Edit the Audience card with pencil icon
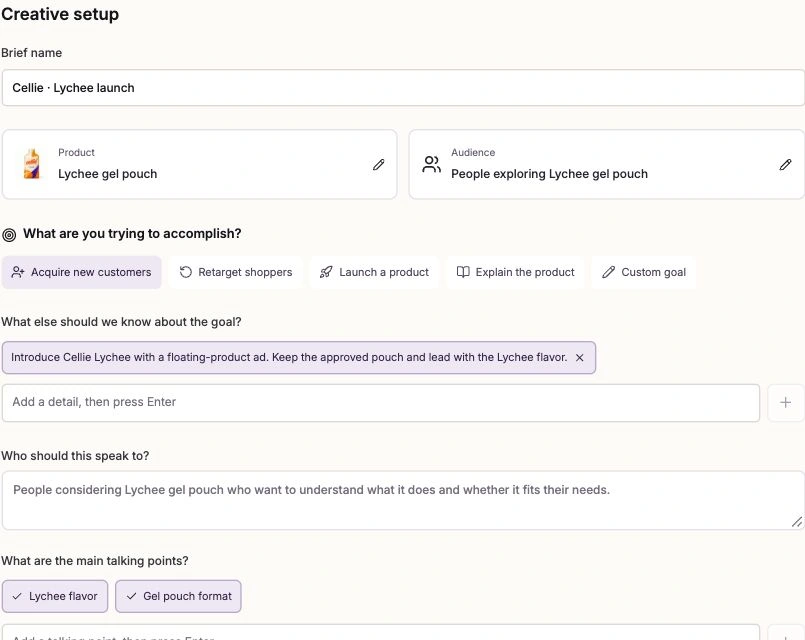This screenshot has width=805, height=640. click(x=785, y=165)
